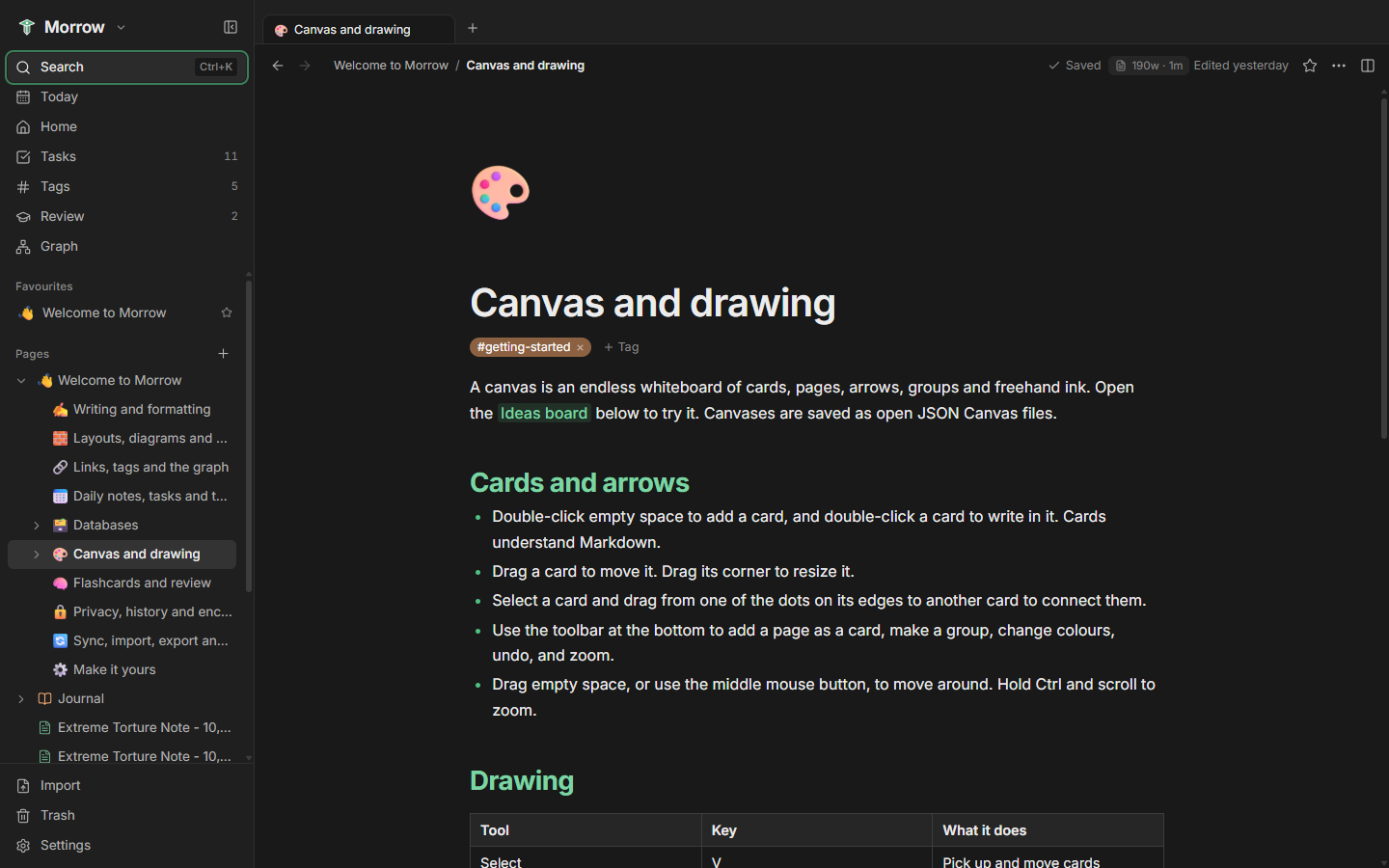Viewport: 1389px width, 868px height.
Task: Click the palette page emoji icon
Action: 500,193
